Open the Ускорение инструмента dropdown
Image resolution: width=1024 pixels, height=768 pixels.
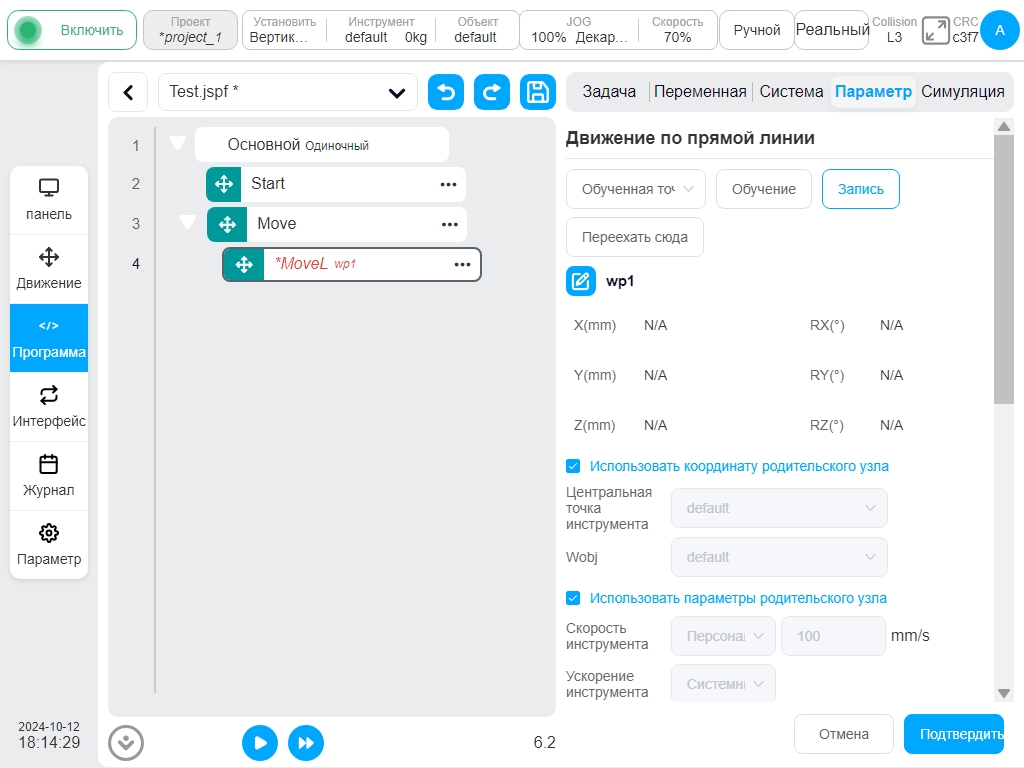click(x=724, y=684)
